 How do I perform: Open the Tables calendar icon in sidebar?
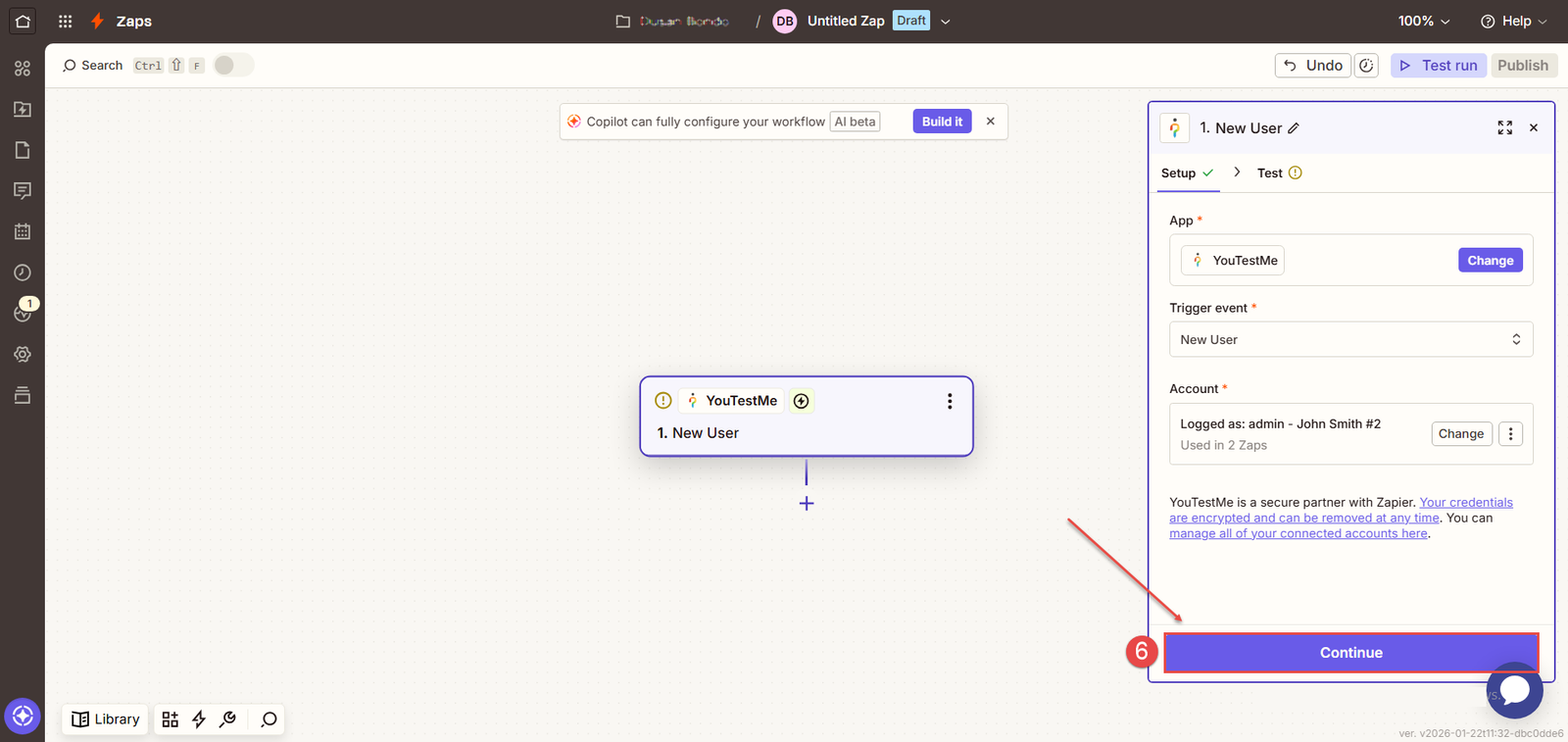tap(23, 231)
